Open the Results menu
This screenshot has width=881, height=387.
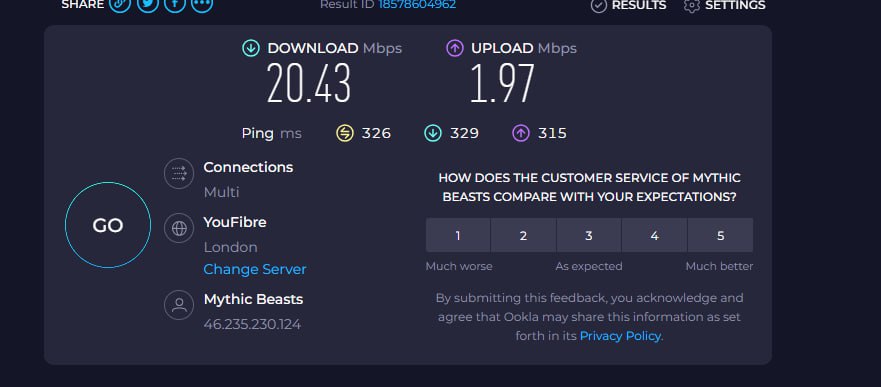pyautogui.click(x=628, y=5)
